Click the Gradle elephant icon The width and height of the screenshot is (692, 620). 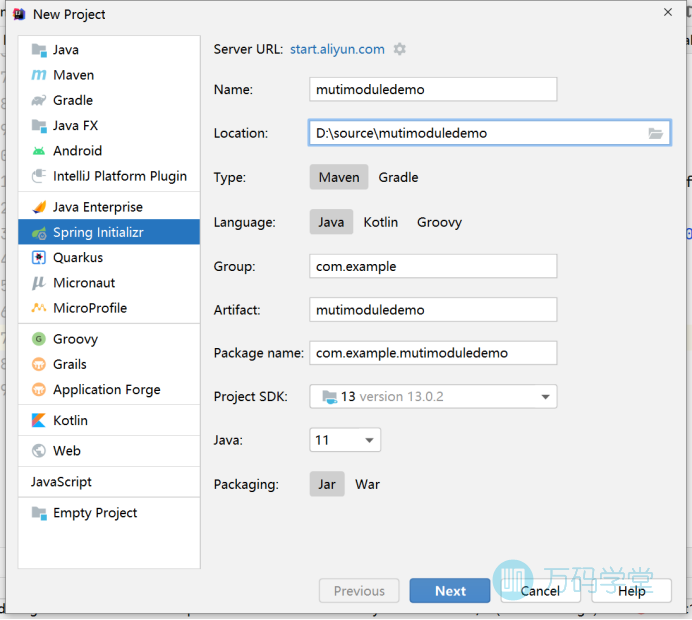coord(39,101)
